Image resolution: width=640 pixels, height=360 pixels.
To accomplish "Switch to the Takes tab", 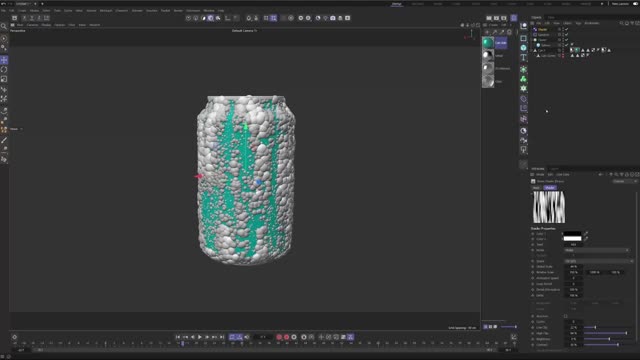I will coord(551,17).
